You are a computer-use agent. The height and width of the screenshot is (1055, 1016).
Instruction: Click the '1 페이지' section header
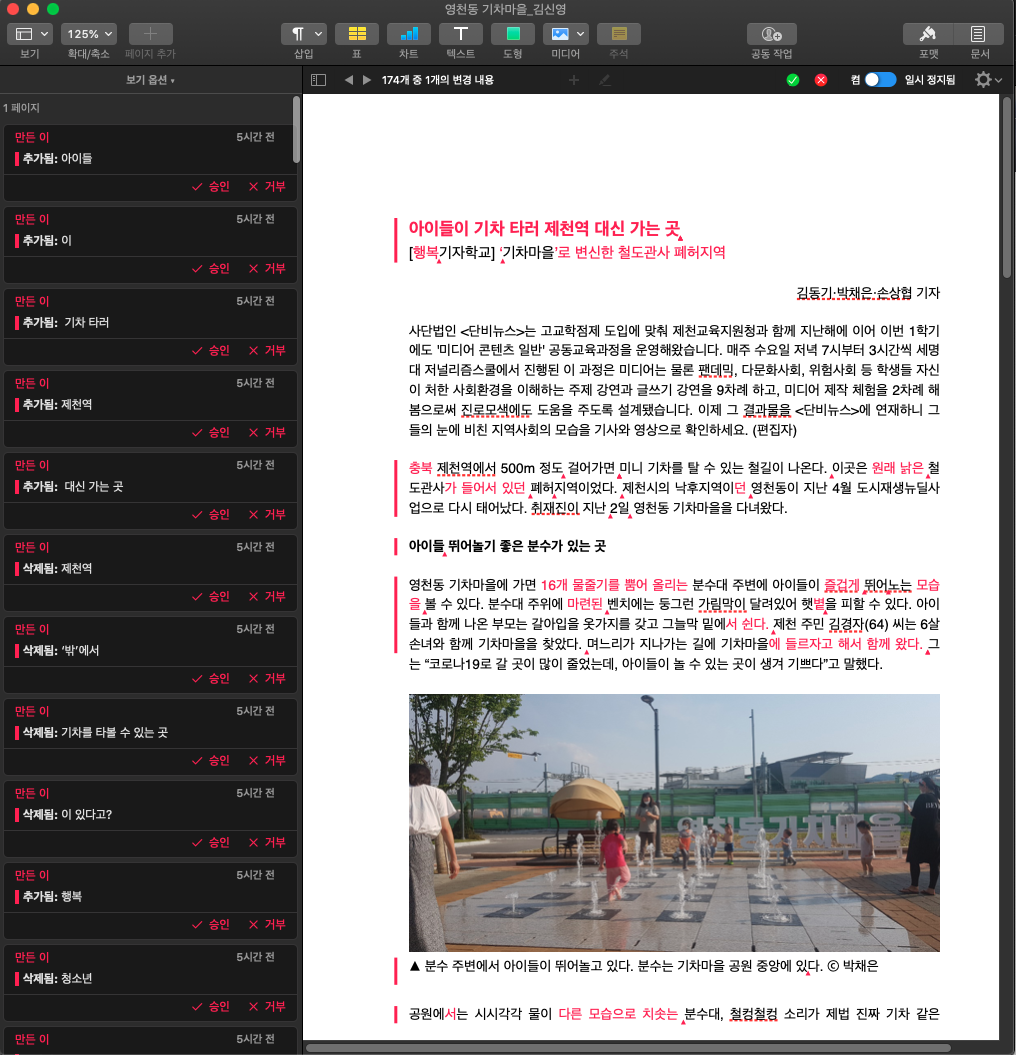pyautogui.click(x=22, y=108)
